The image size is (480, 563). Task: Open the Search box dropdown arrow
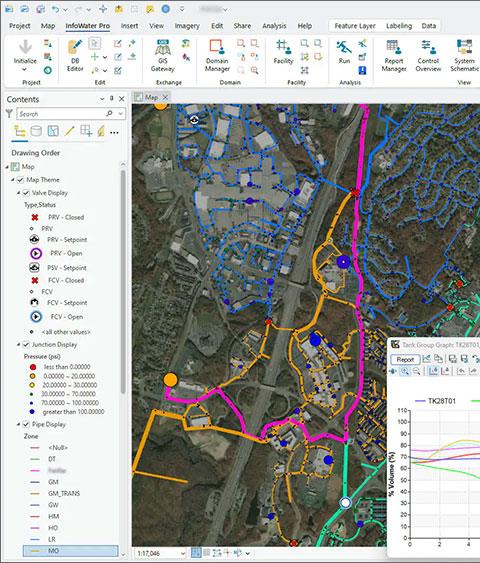click(x=121, y=114)
